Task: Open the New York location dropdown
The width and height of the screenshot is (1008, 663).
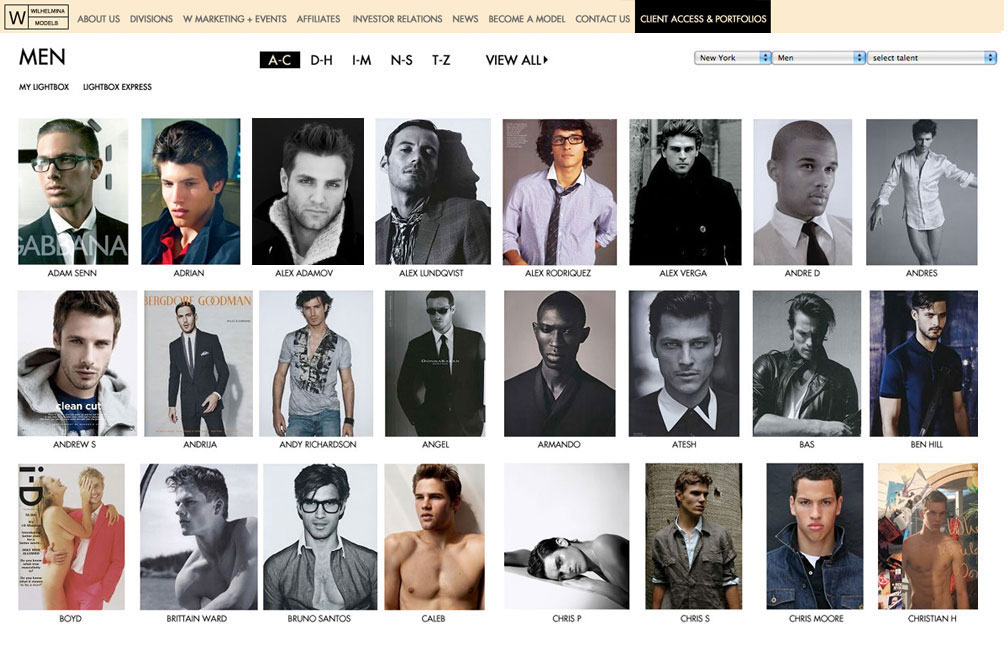Action: pos(733,58)
